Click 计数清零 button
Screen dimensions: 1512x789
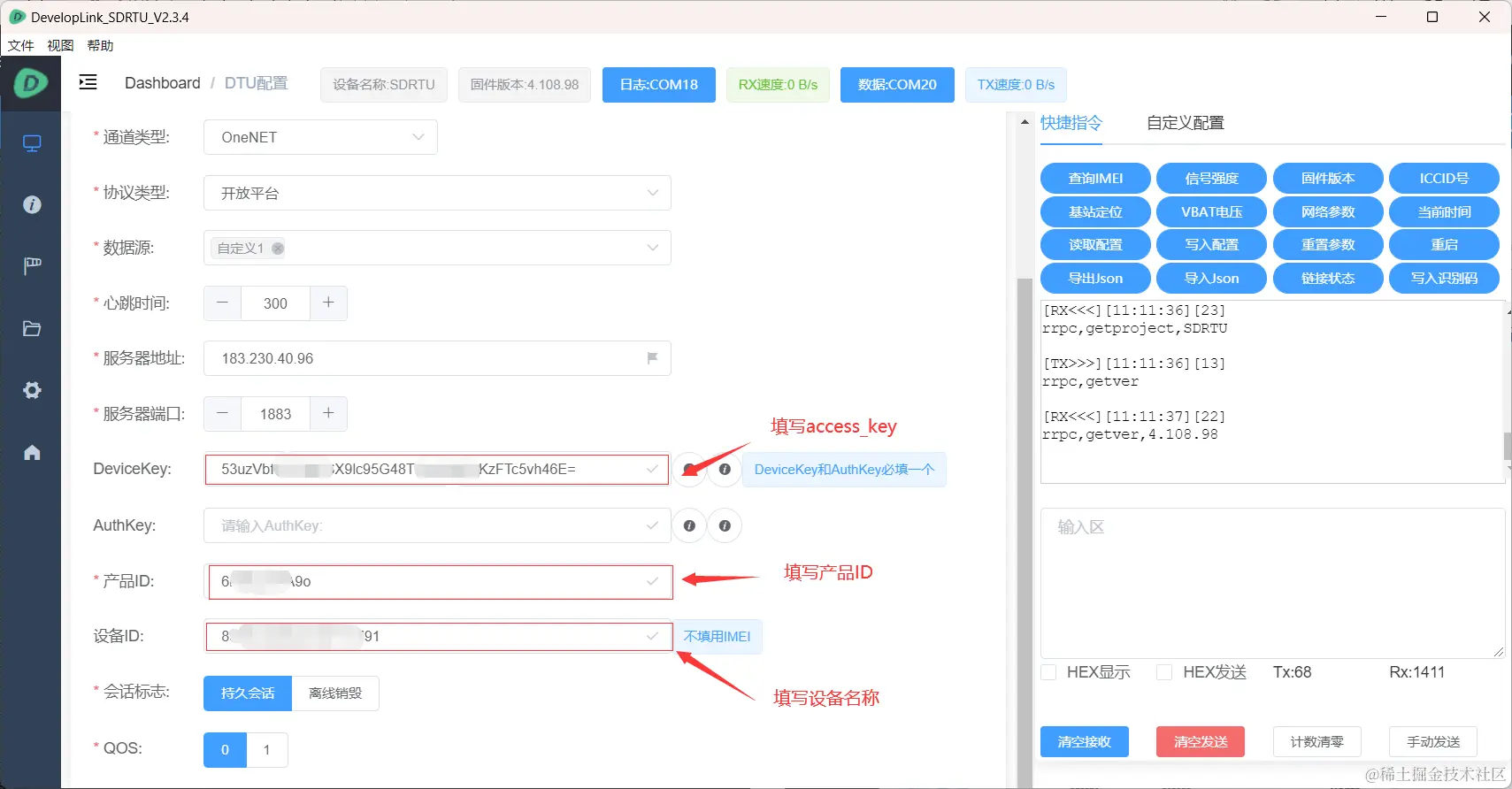[x=1316, y=742]
